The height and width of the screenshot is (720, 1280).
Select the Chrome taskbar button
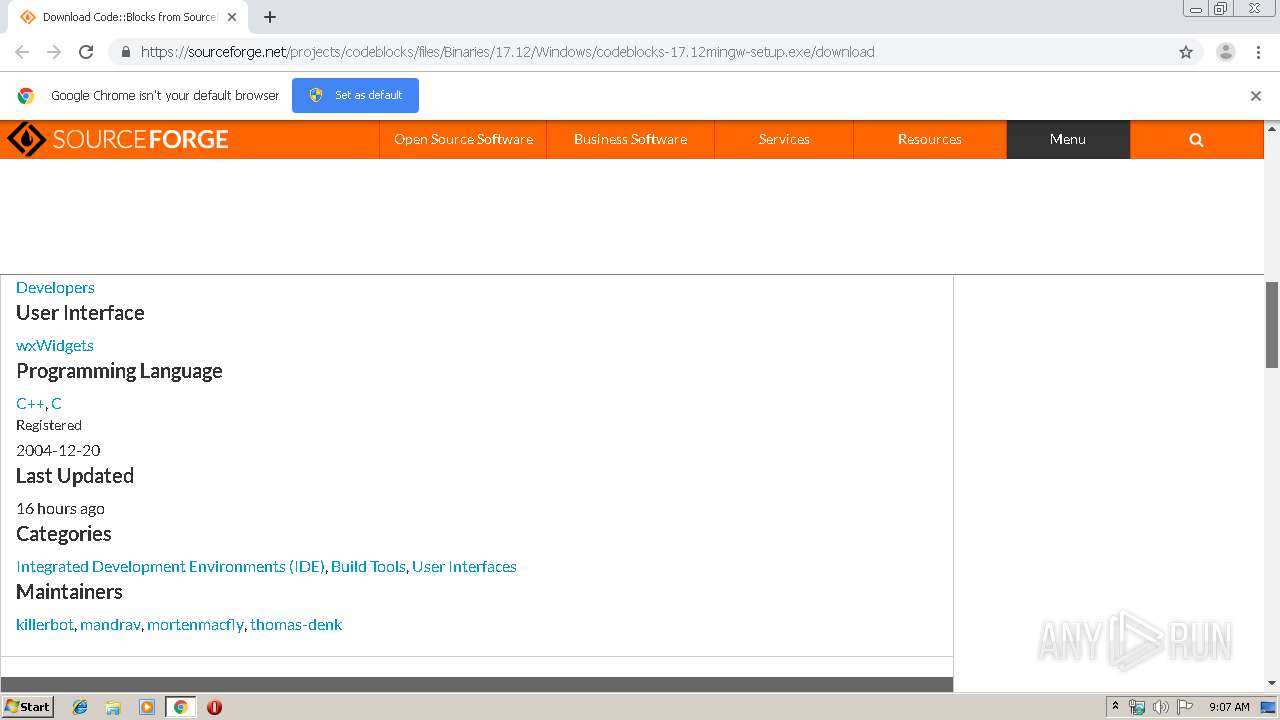(180, 707)
